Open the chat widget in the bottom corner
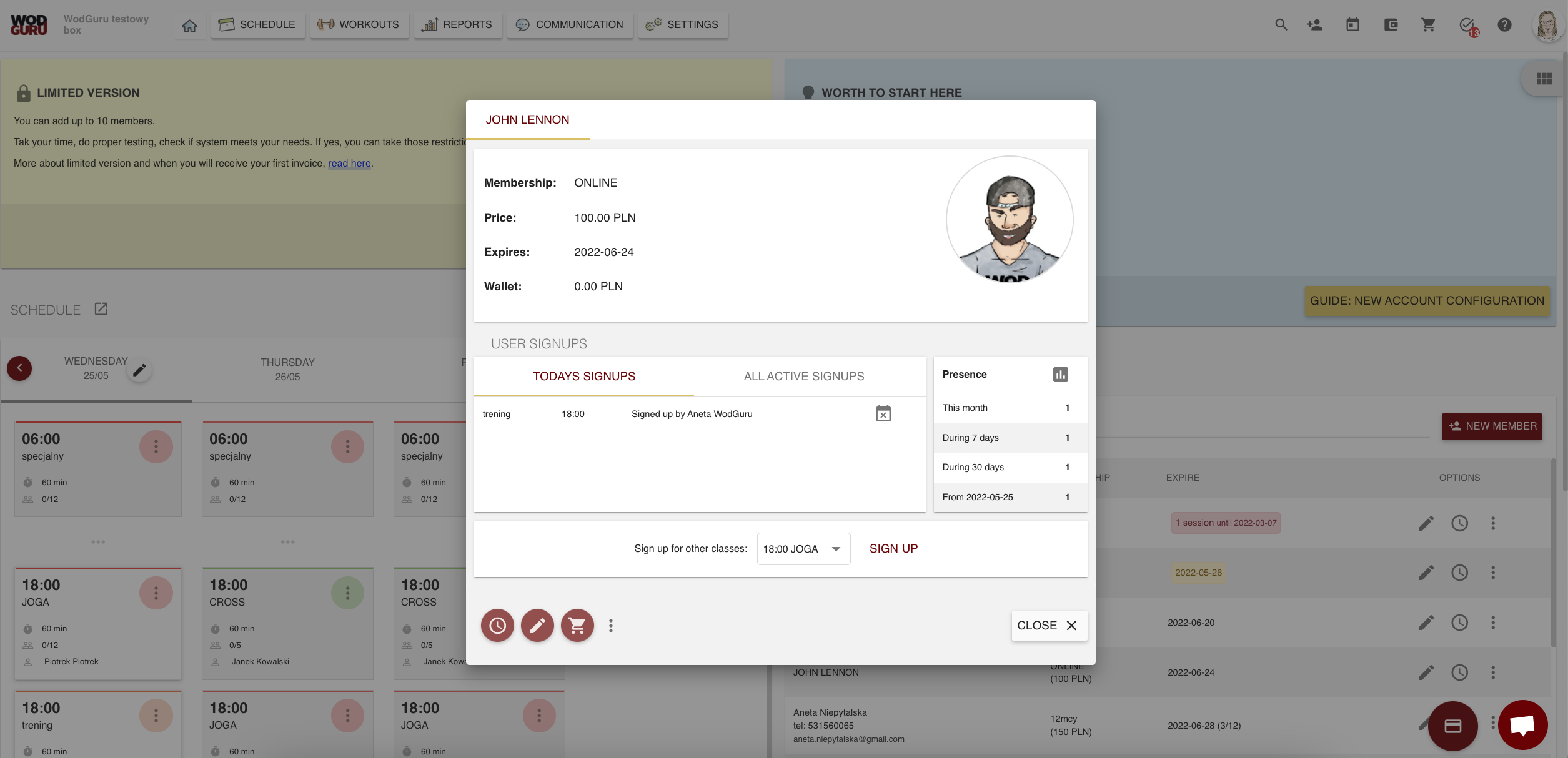Viewport: 1568px width, 758px height. pos(1522,725)
